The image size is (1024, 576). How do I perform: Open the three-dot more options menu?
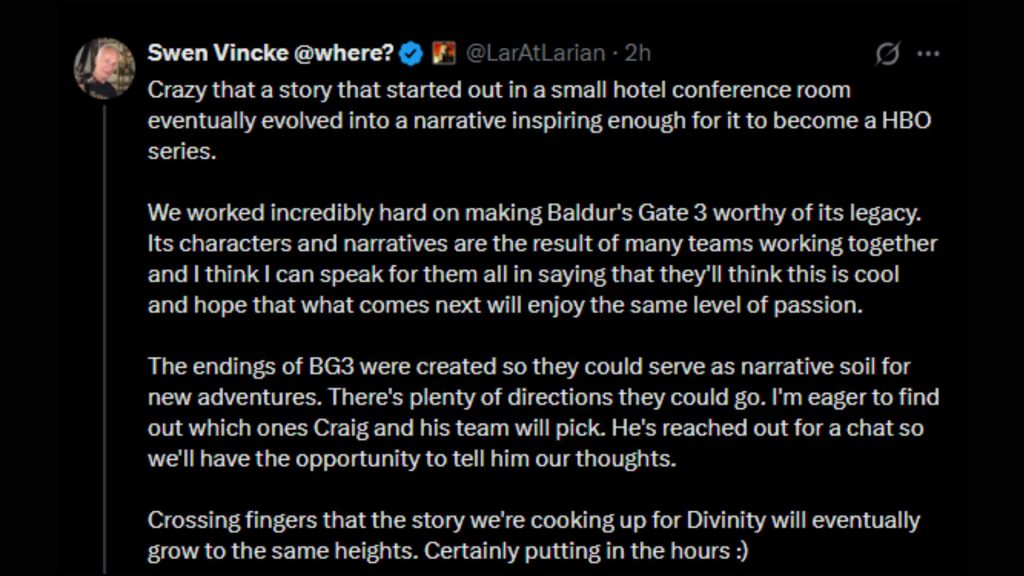pyautogui.click(x=928, y=54)
